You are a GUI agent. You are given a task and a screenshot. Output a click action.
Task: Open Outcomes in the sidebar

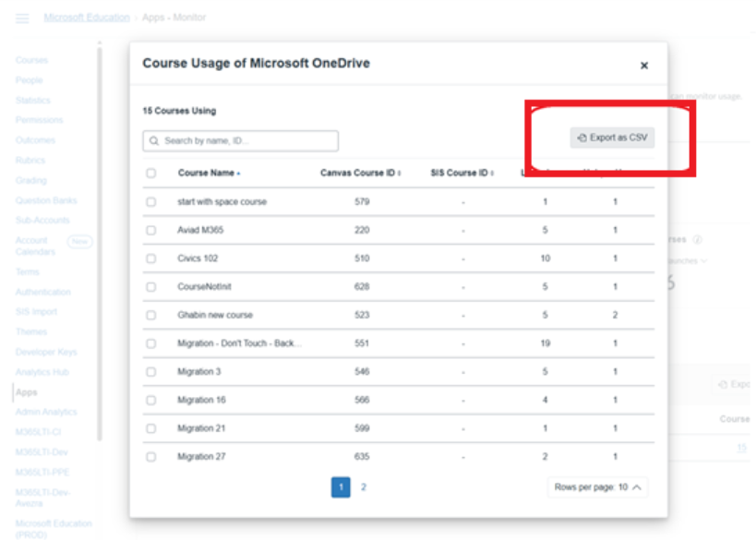pos(35,140)
